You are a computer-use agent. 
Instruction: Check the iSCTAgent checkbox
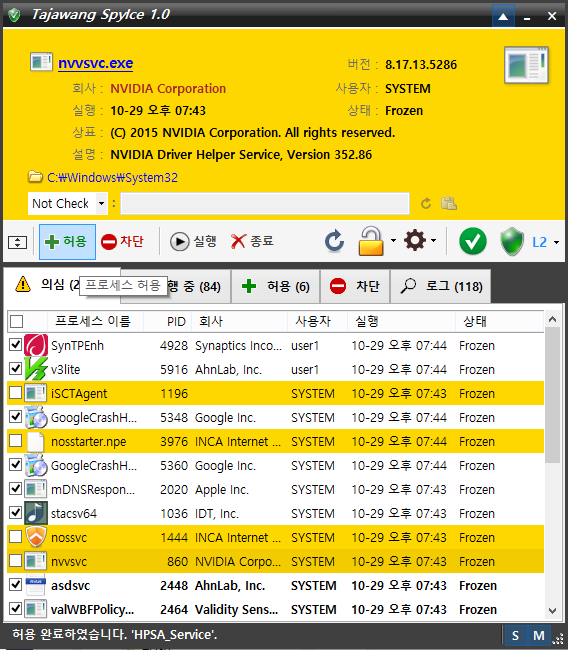[15, 393]
